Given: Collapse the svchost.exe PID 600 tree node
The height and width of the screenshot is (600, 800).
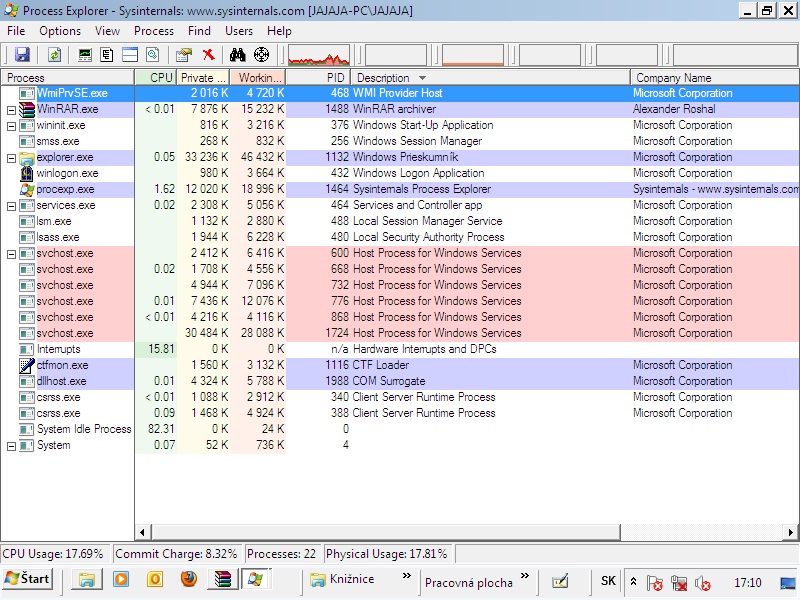Looking at the screenshot, I should (x=11, y=254).
